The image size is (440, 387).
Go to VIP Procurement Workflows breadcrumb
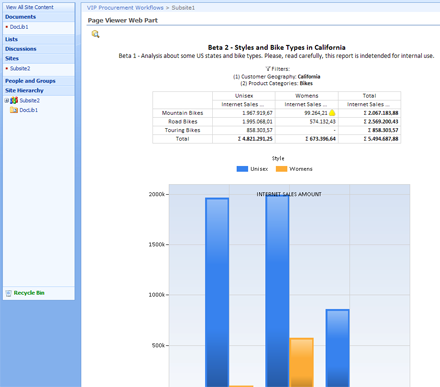point(125,7)
